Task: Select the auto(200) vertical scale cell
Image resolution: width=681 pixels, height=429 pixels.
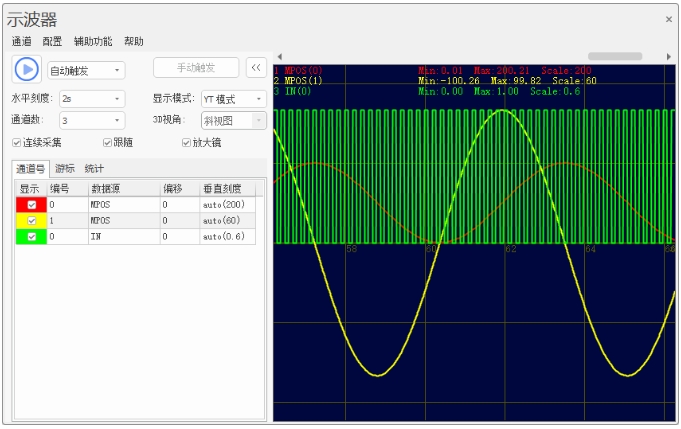Action: tap(228, 205)
